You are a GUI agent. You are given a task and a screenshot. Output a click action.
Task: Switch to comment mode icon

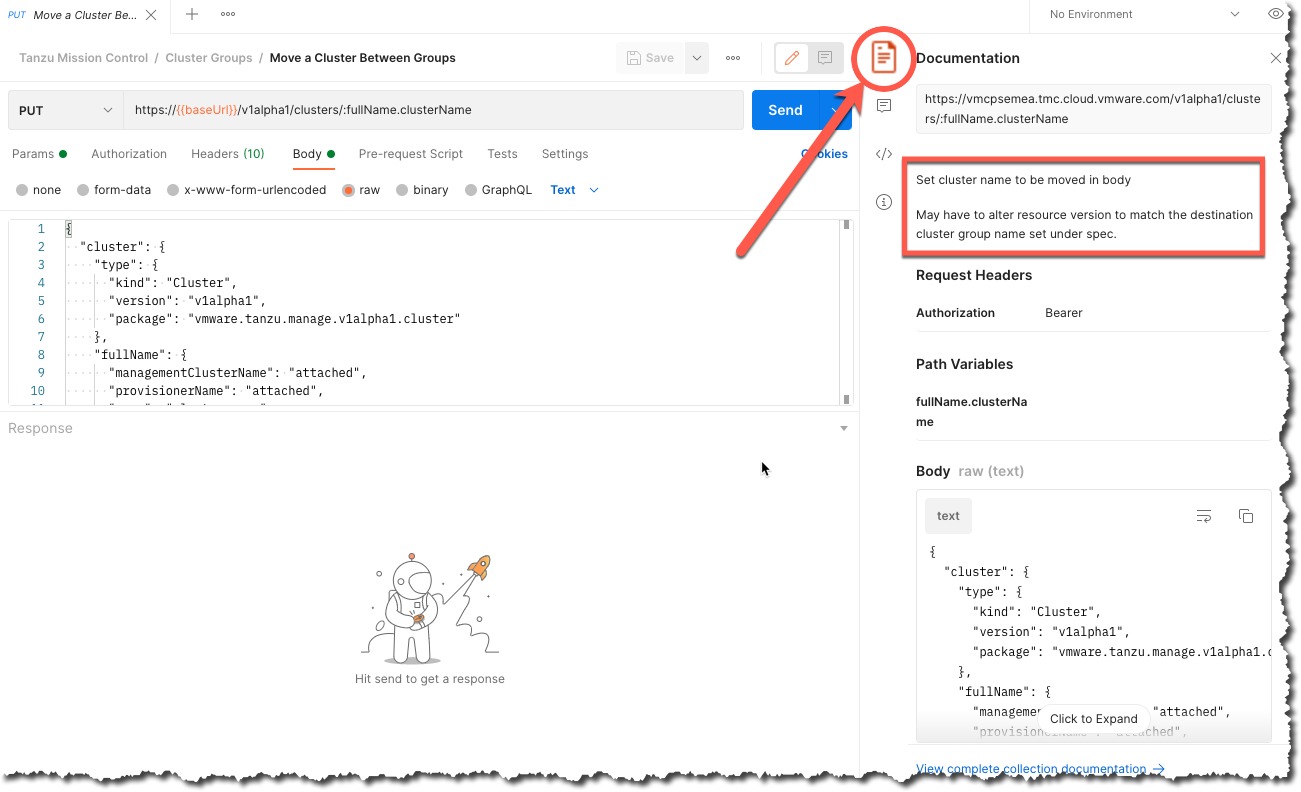(x=824, y=58)
